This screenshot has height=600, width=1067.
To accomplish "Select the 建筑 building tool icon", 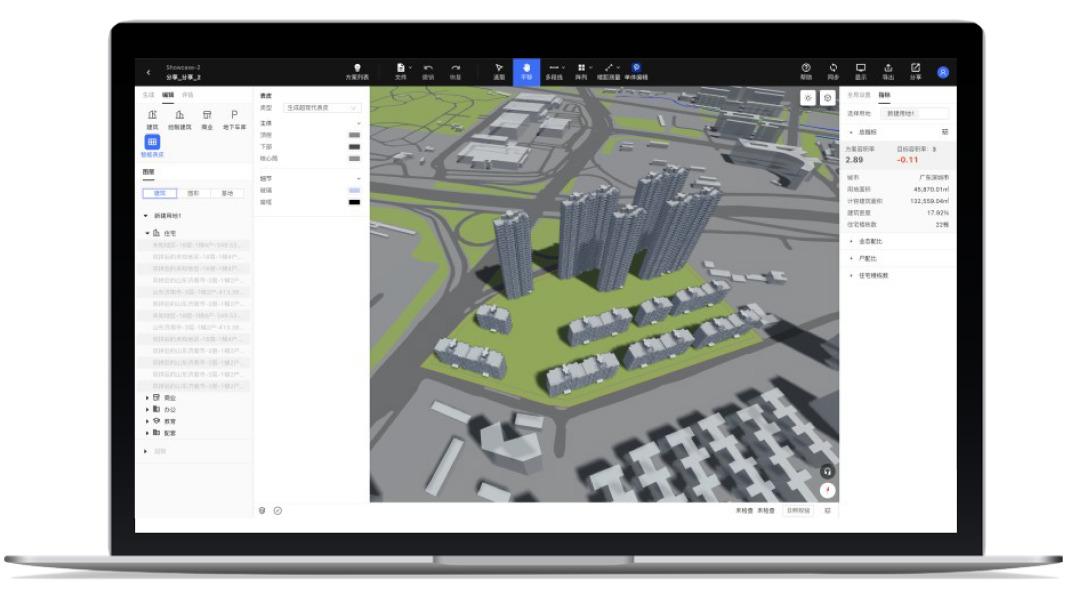I will click(152, 115).
